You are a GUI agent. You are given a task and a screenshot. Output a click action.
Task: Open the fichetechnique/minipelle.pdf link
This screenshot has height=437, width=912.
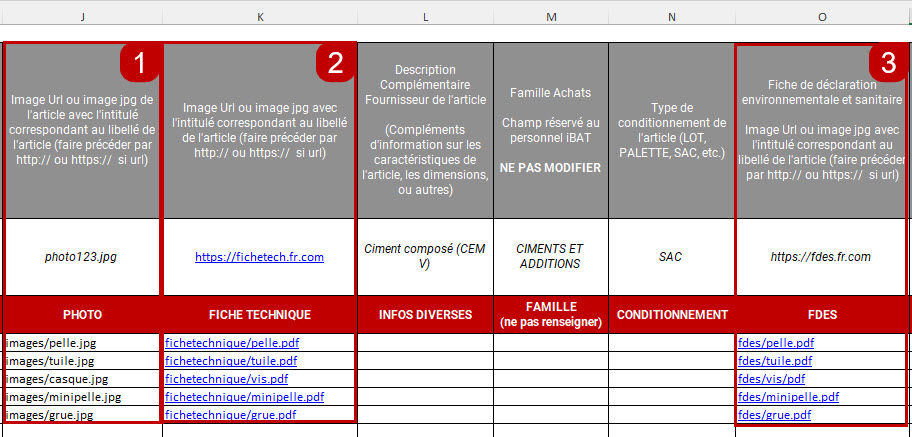pos(244,397)
